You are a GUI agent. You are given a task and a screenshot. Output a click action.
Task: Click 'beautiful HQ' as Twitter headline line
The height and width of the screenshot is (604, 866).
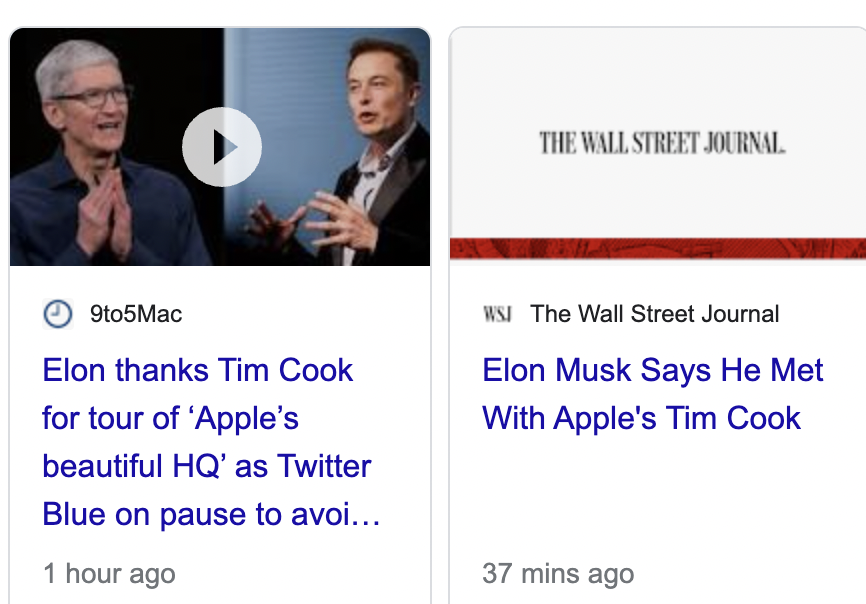206,466
